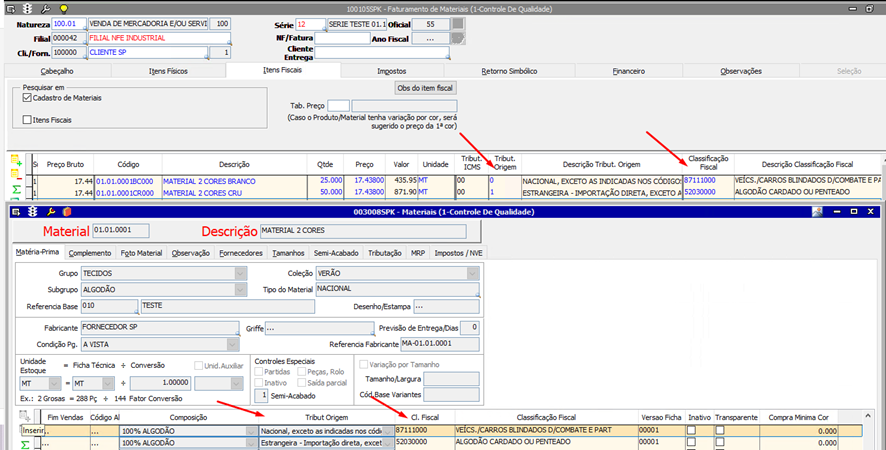Open Tribut Origem dropdown for Nacional row
Viewport: 886px width, 450px height.
pyautogui.click(x=388, y=431)
